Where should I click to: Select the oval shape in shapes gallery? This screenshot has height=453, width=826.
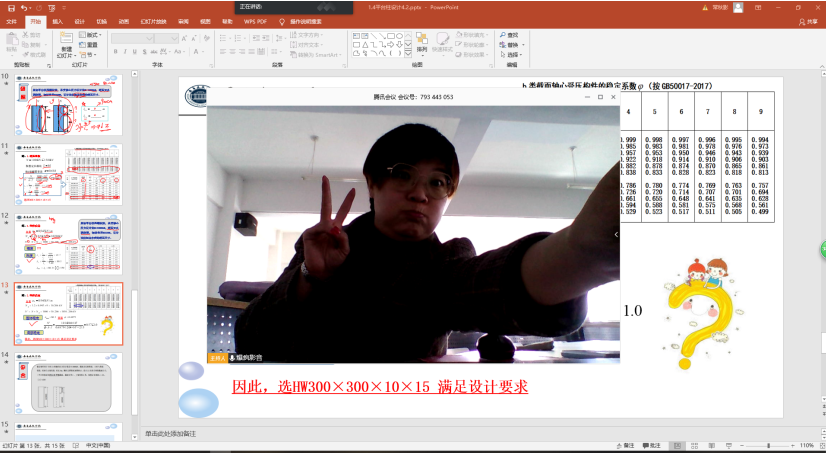coord(399,36)
